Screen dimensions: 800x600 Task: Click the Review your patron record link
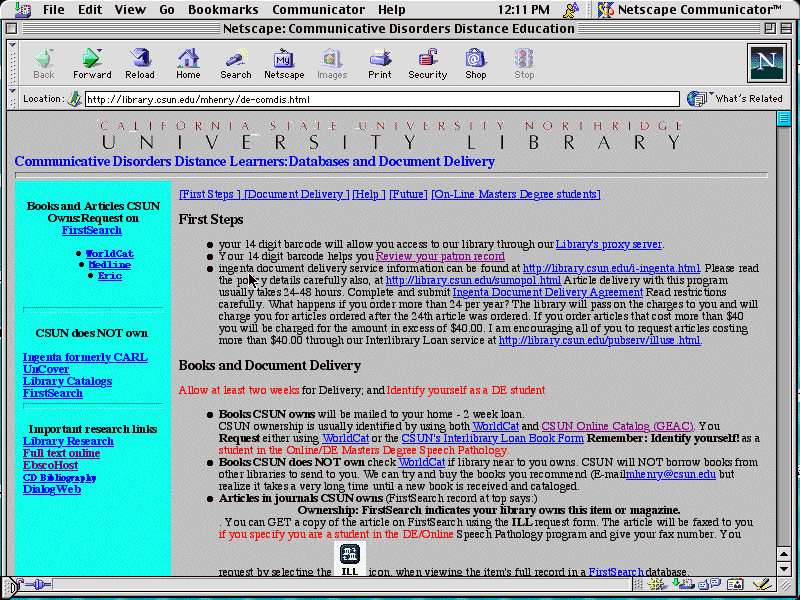[440, 256]
